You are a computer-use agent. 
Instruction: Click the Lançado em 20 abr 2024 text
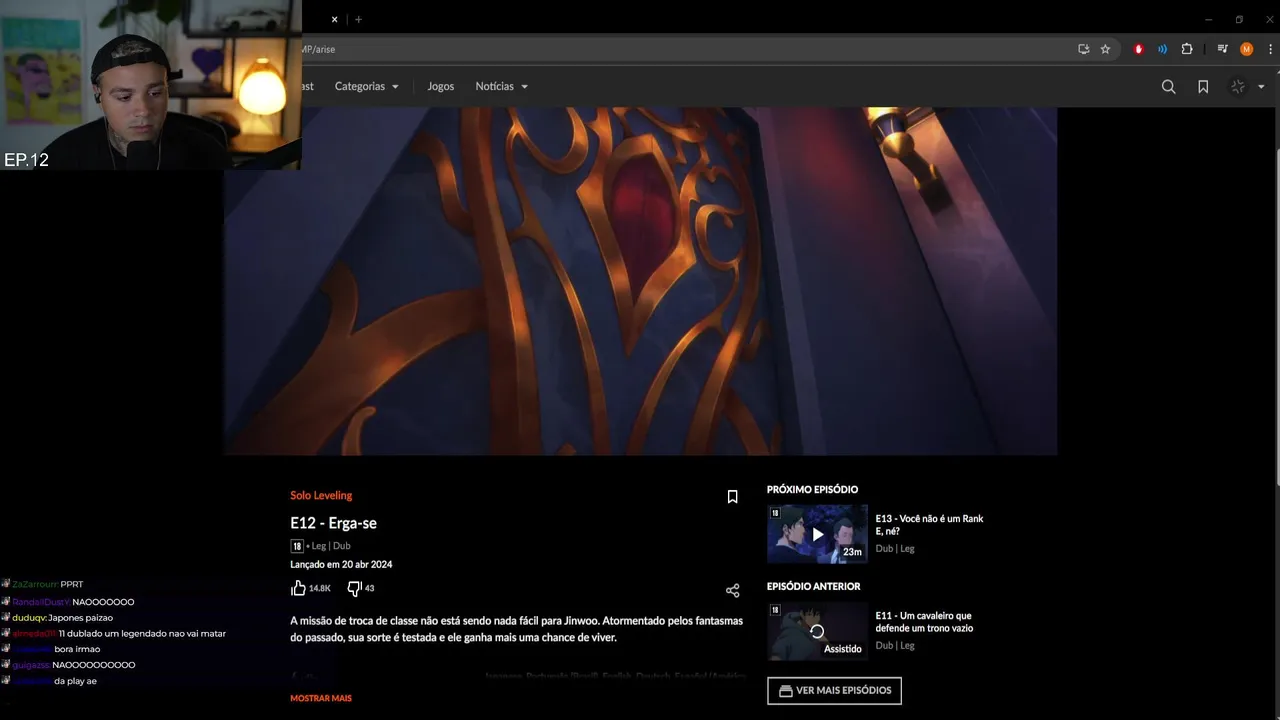click(x=341, y=564)
